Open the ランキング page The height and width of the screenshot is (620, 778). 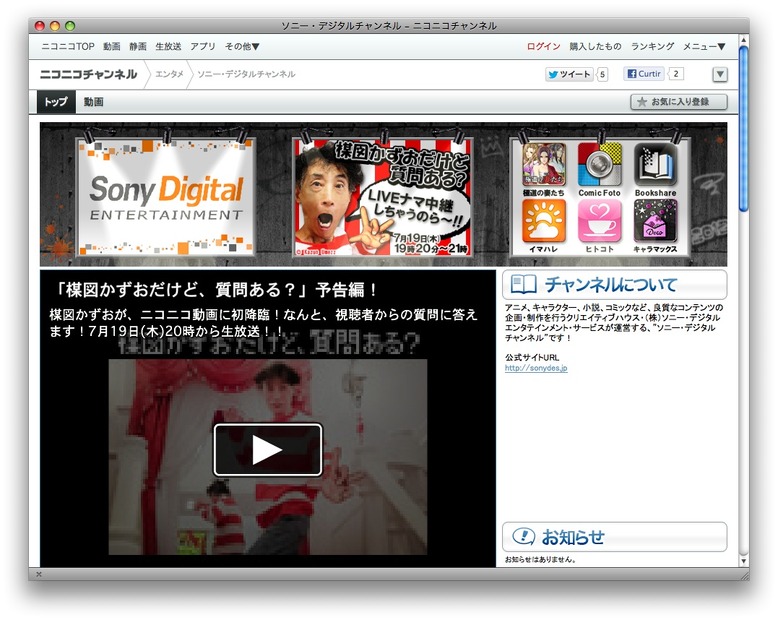(652, 46)
